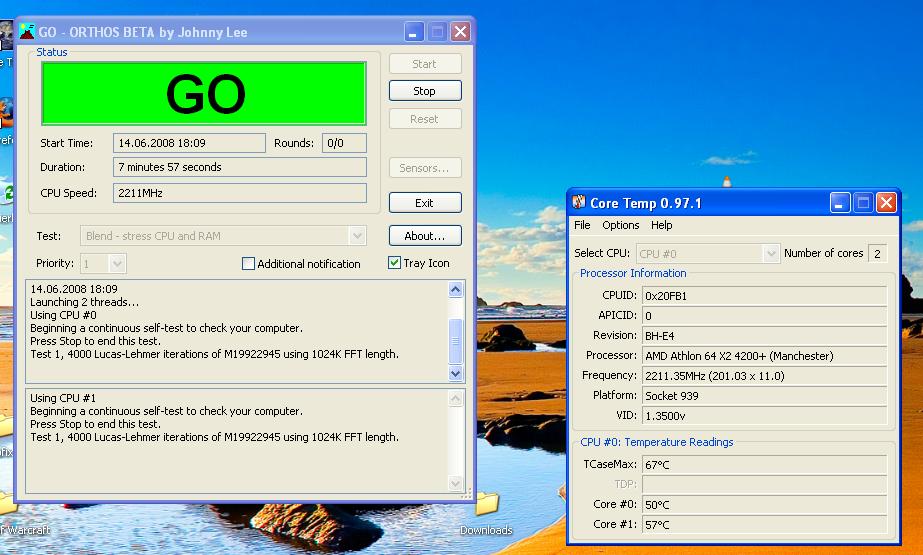Viewport: 923px width, 555px height.
Task: Click the Rounds field showing 0/0
Action: click(344, 143)
